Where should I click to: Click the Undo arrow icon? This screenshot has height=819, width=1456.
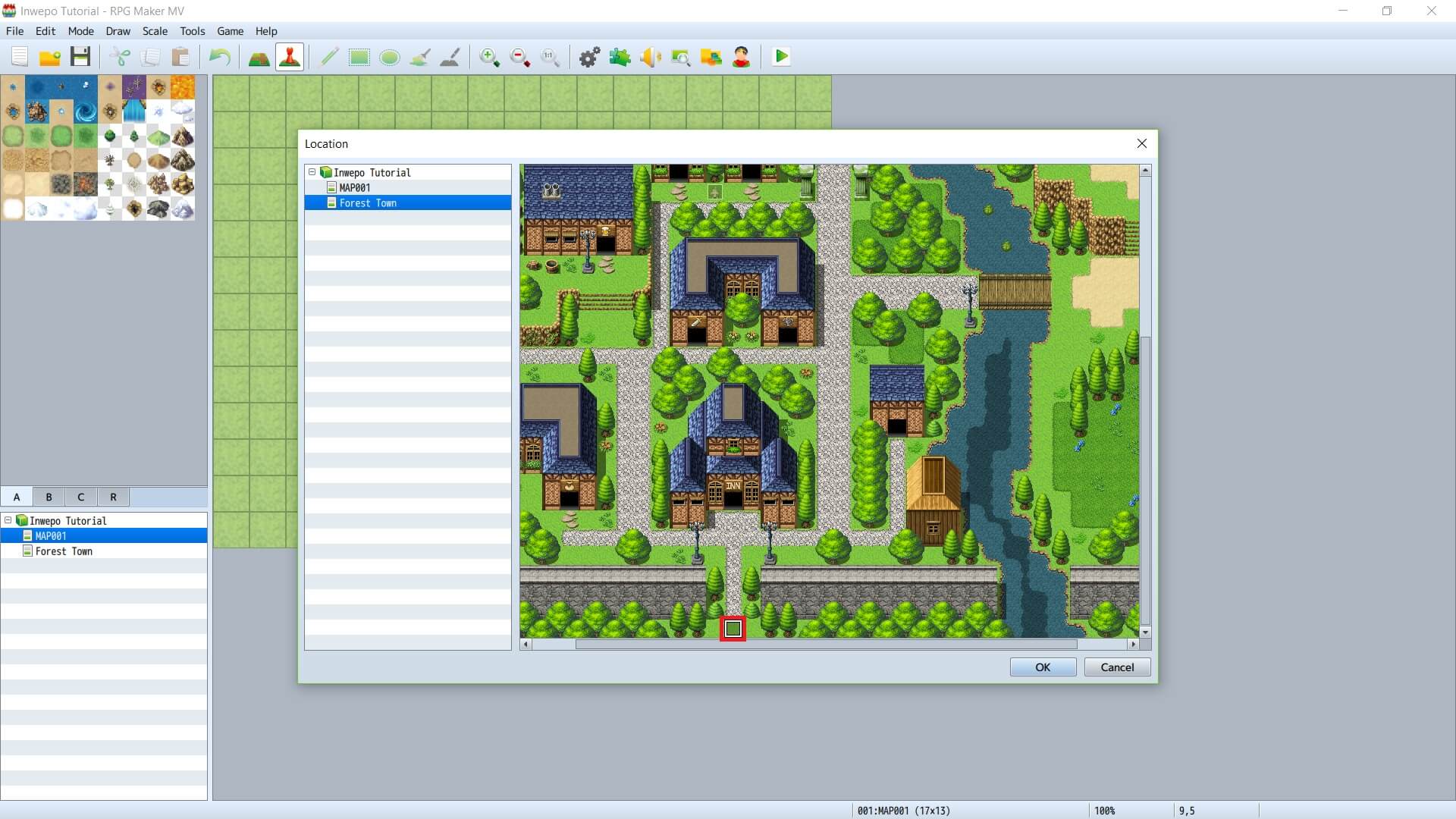219,57
